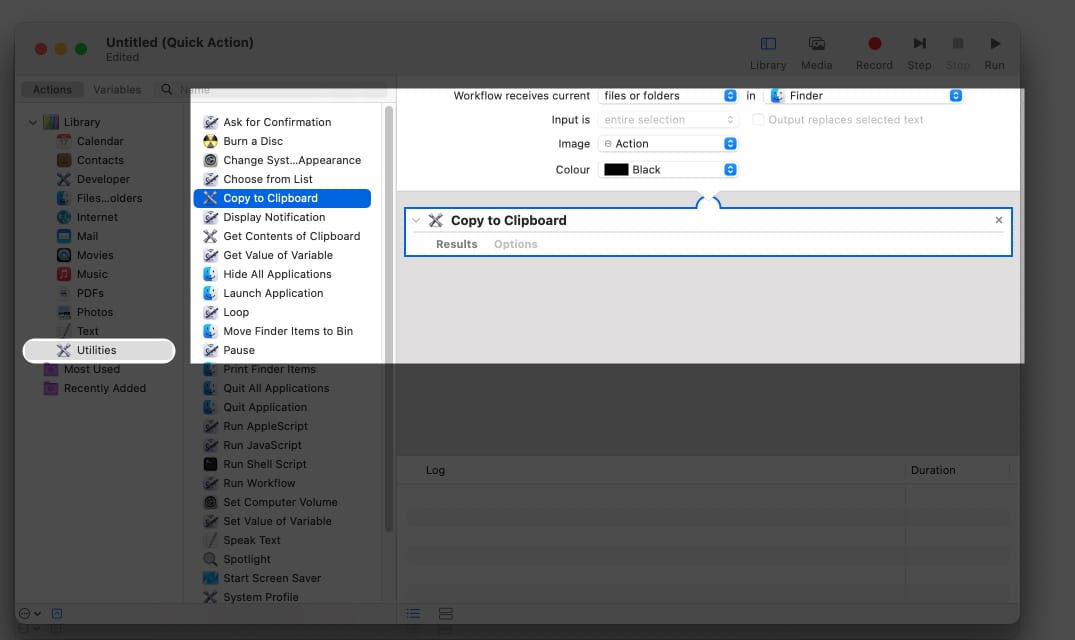
Task: Switch to the Variables tab
Action: [x=117, y=90]
